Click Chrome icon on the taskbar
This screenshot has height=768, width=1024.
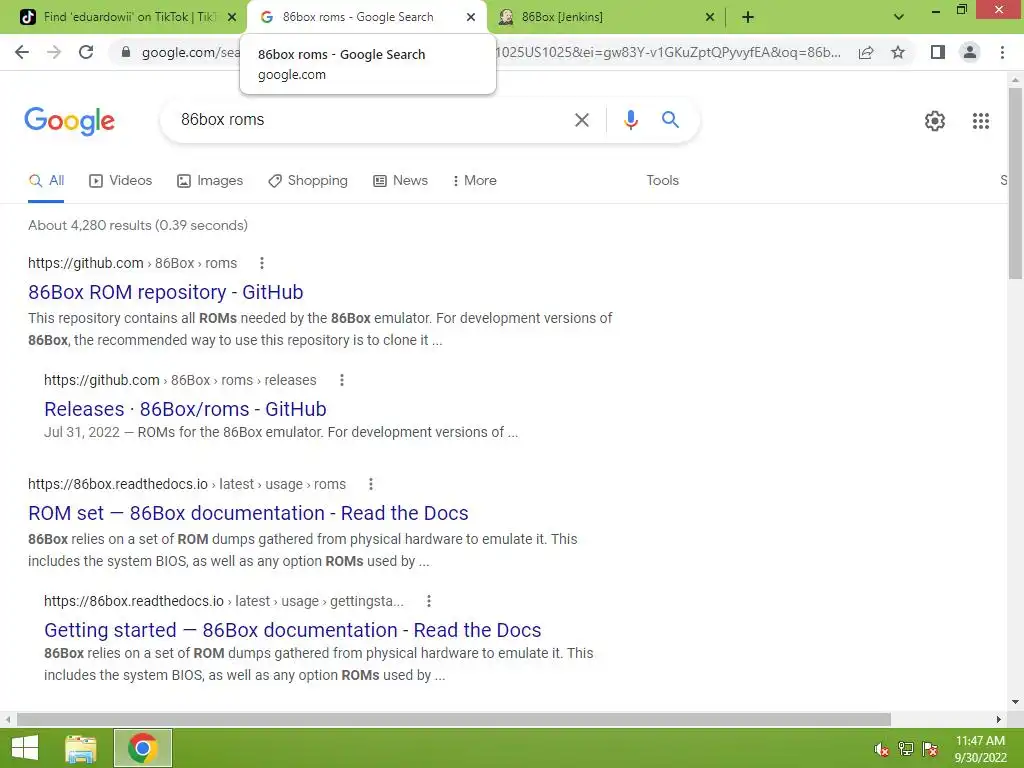point(142,748)
